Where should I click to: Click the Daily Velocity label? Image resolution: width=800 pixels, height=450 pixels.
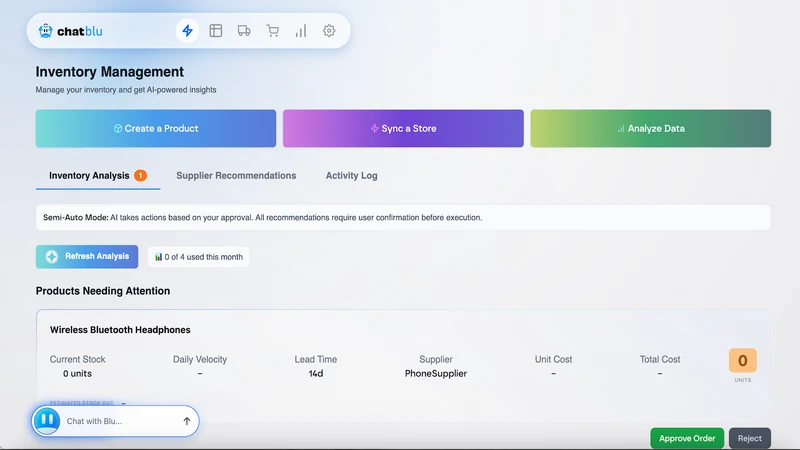coord(200,359)
